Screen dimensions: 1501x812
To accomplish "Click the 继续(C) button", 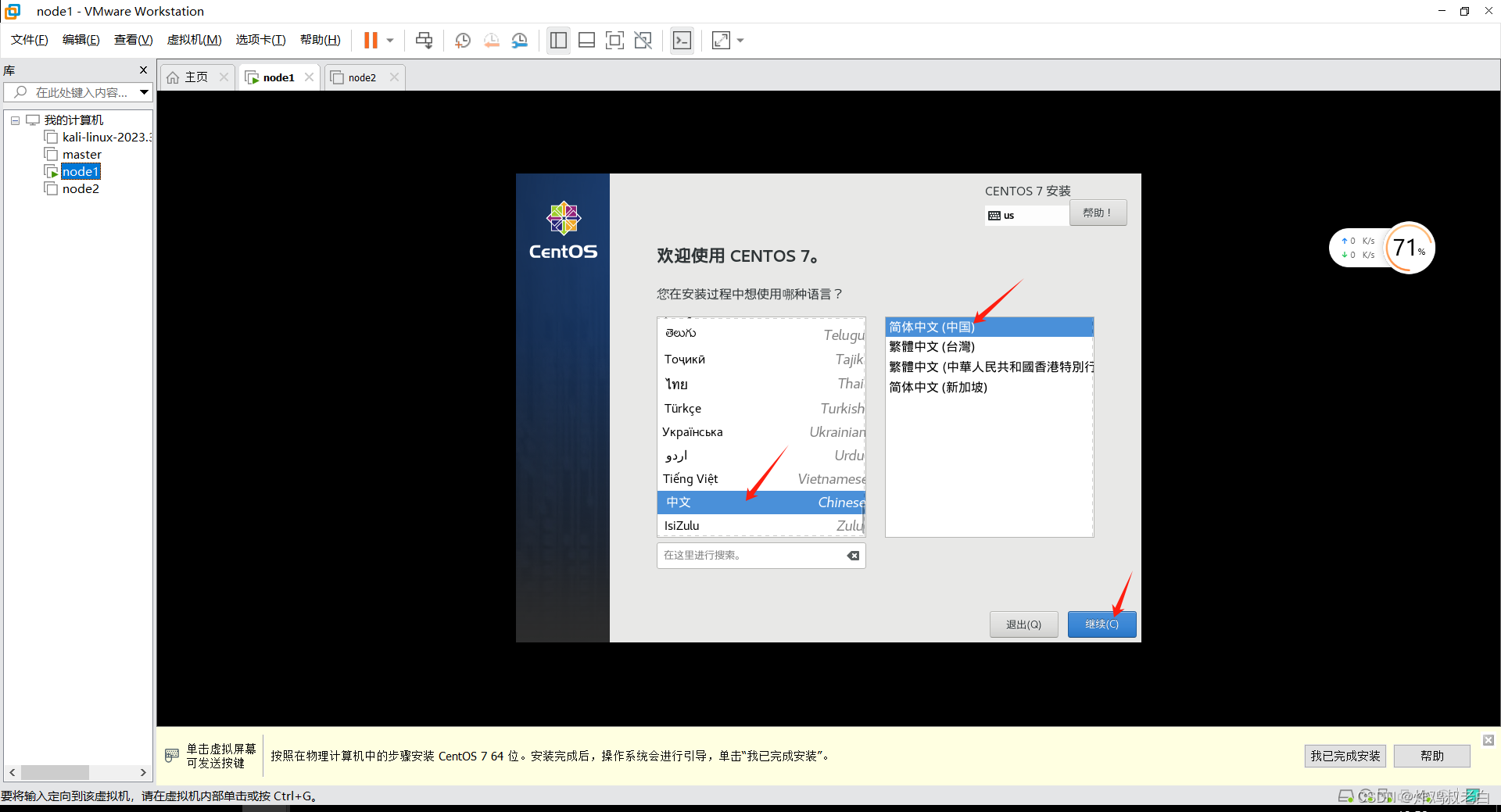I will tap(1102, 624).
